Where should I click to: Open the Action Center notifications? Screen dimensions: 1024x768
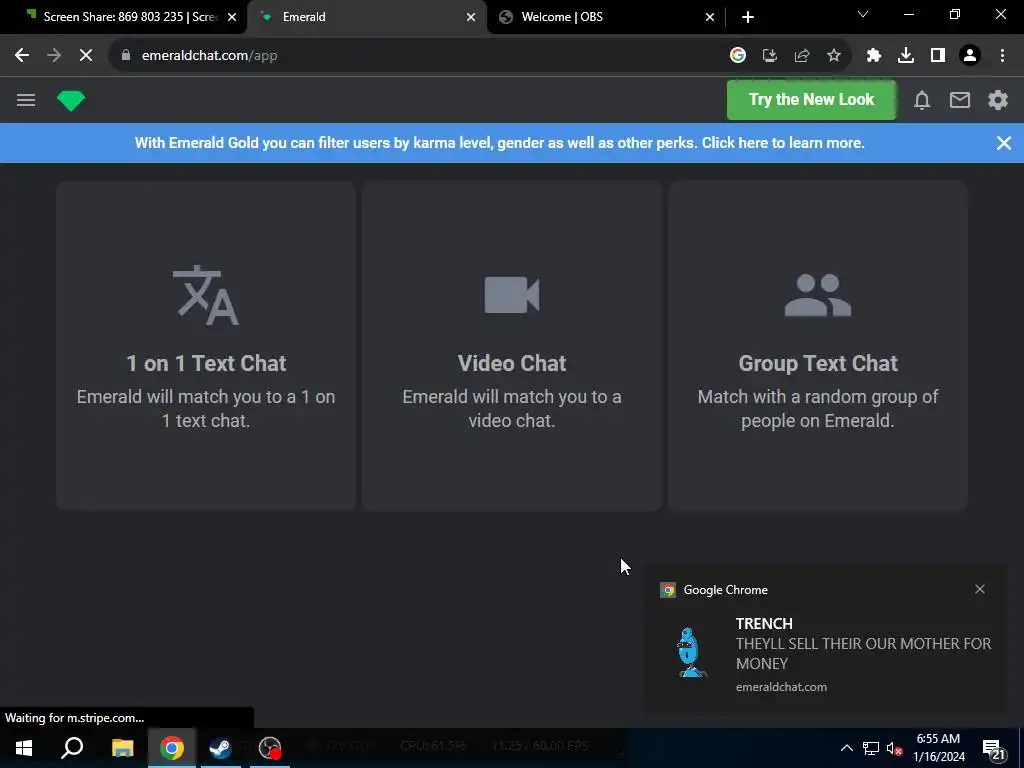click(993, 748)
